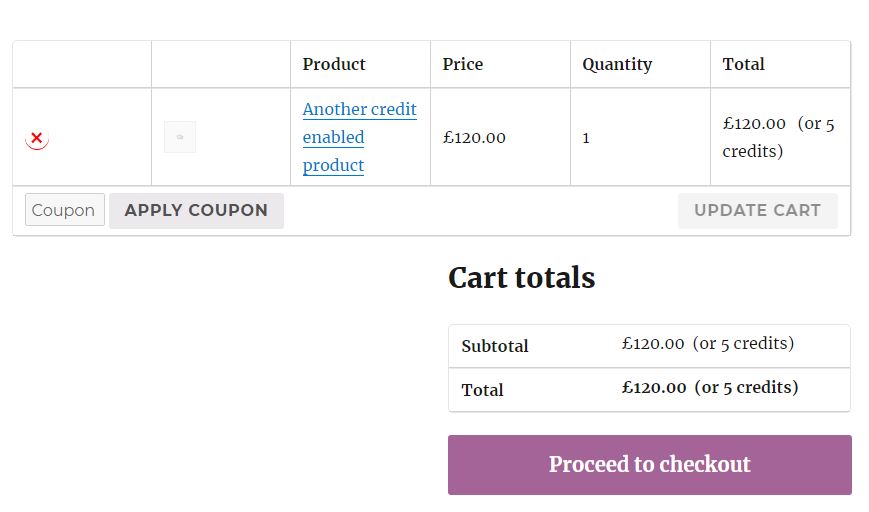This screenshot has width=869, height=512.
Task: Select the bold Total label in cart totals
Action: click(482, 390)
